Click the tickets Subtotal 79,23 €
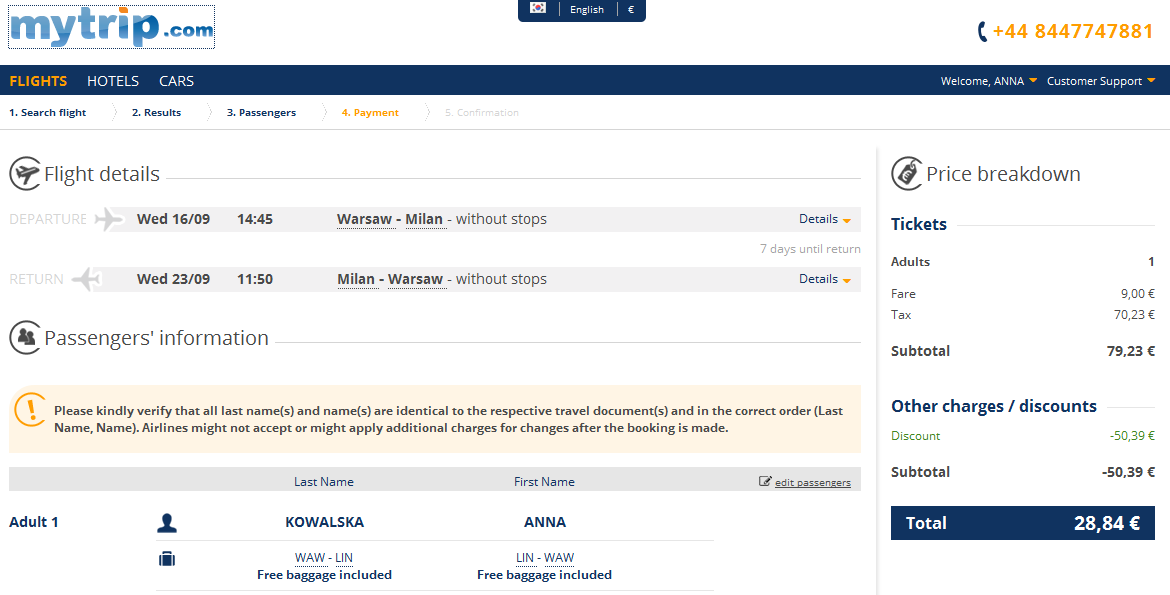This screenshot has height=595, width=1170. point(1130,351)
